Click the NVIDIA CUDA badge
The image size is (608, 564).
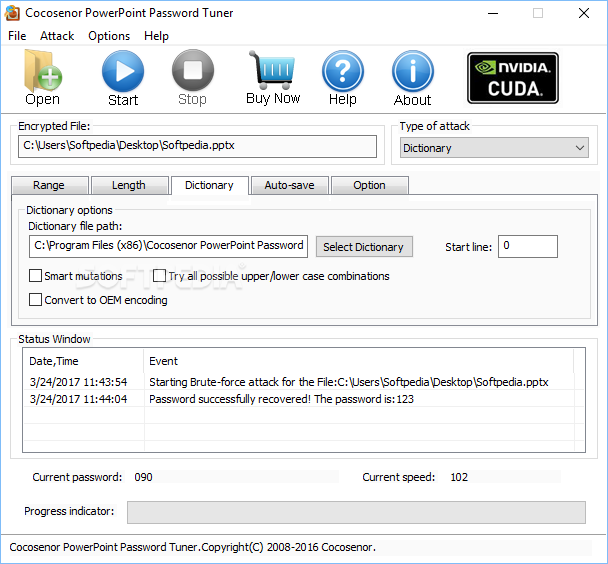tap(513, 78)
